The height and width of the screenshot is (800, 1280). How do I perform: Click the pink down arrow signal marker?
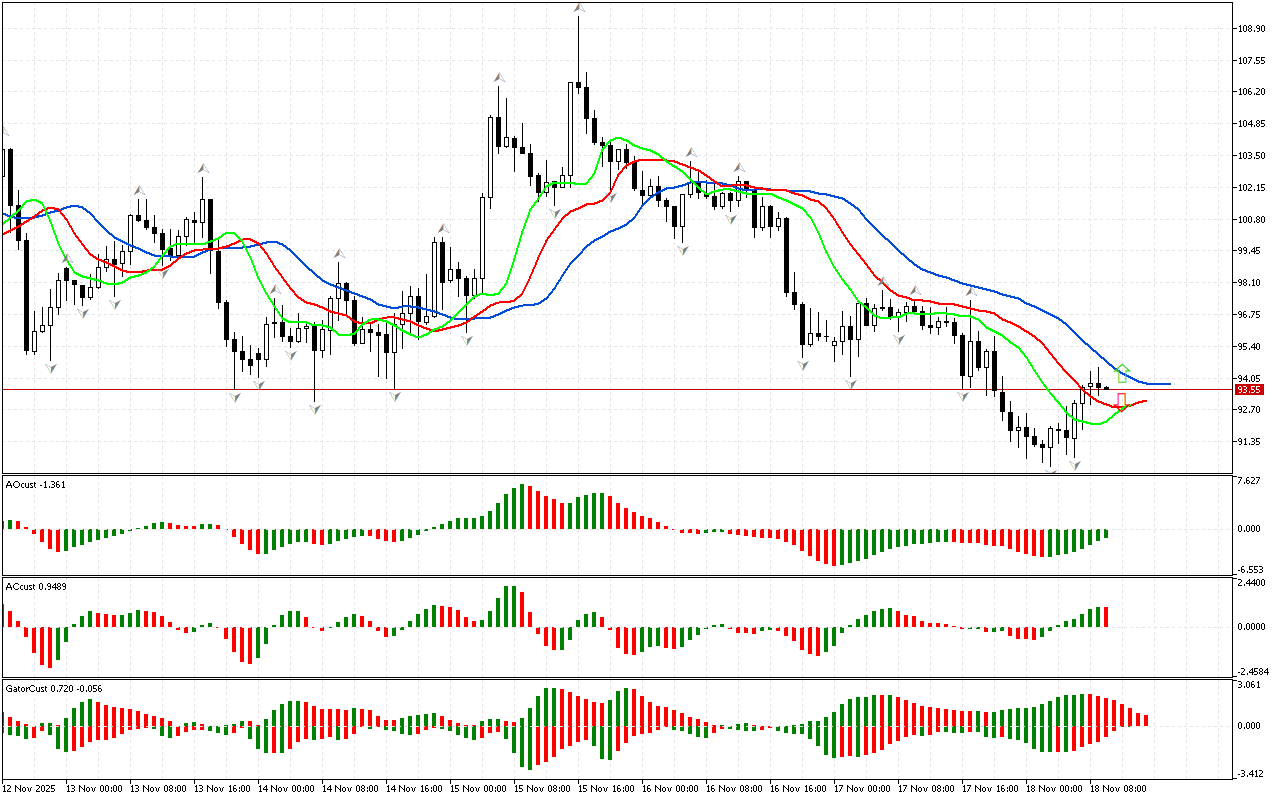[1122, 401]
